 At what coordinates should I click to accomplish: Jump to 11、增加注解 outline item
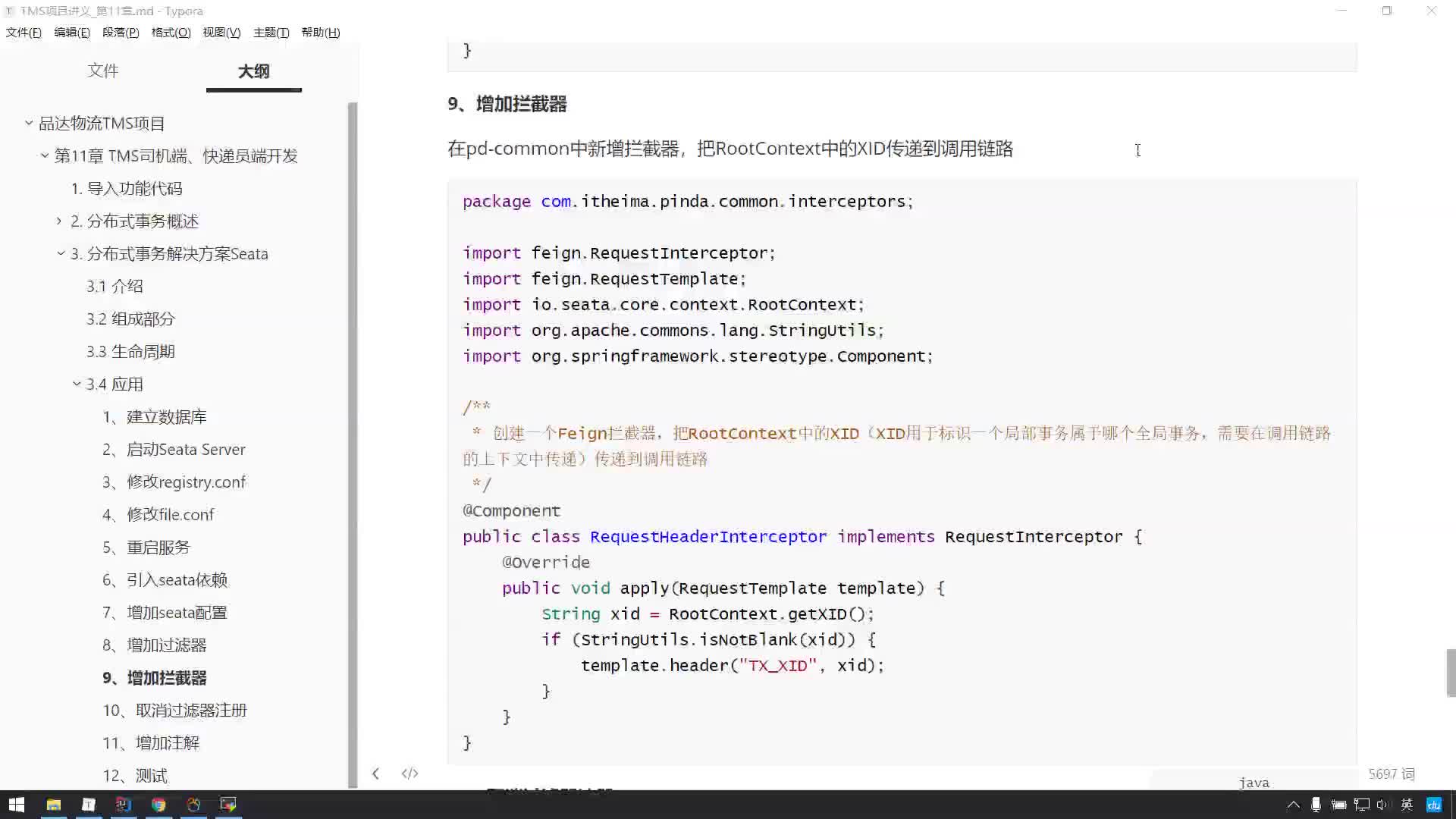pos(151,742)
